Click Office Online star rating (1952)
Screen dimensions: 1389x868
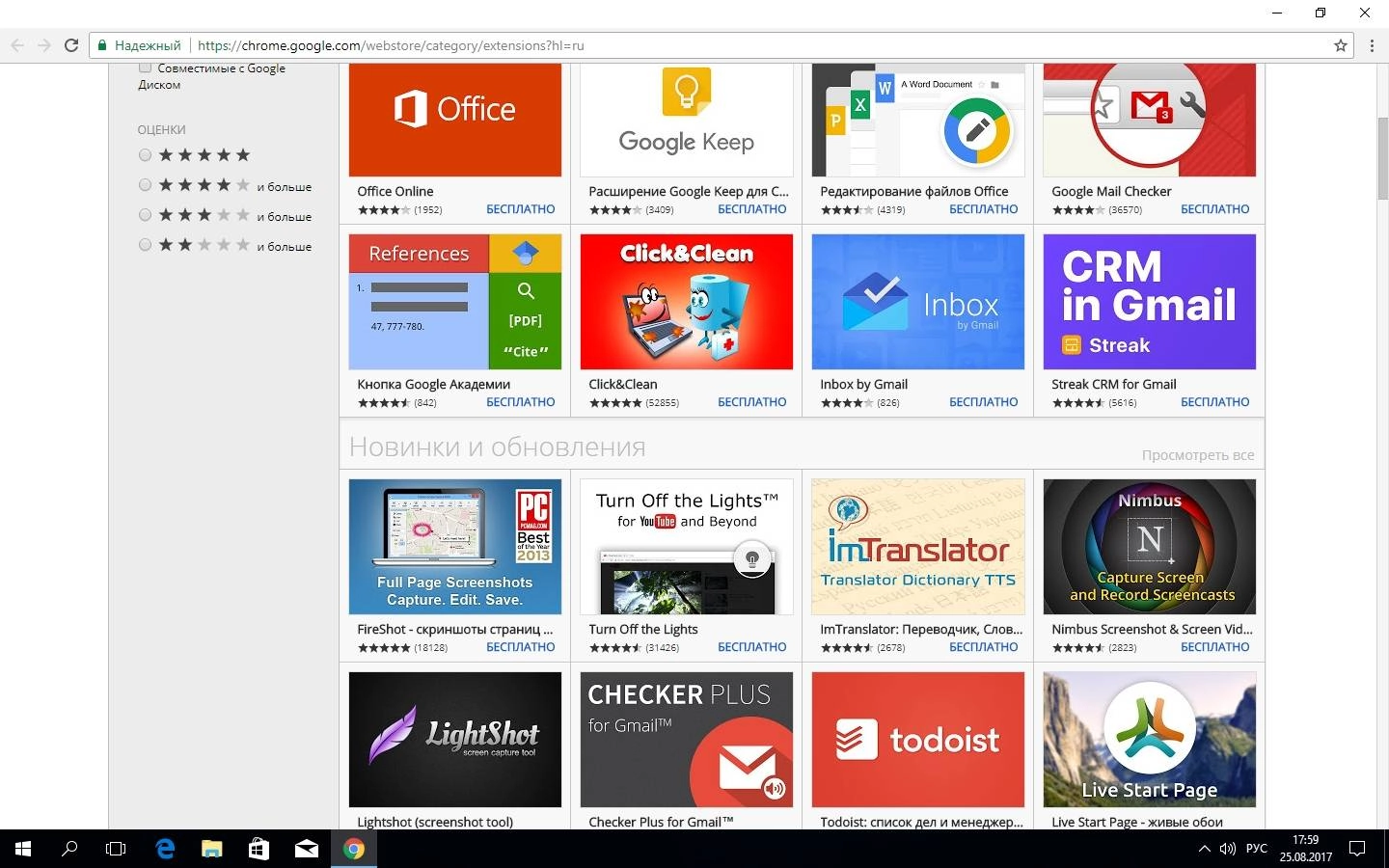tap(384, 210)
